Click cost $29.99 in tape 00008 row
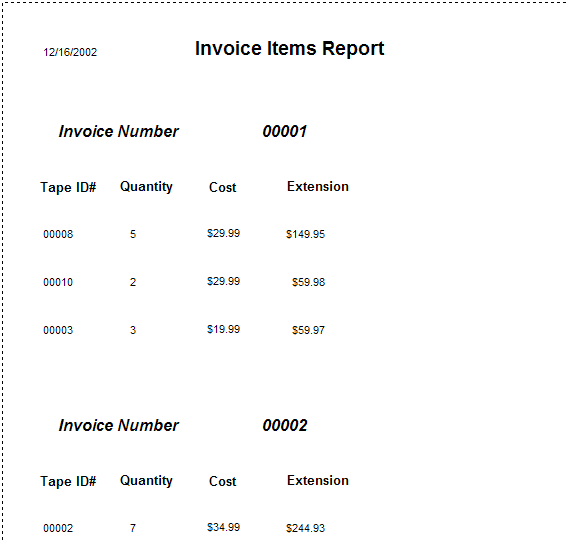This screenshot has width=568, height=541. tap(224, 233)
